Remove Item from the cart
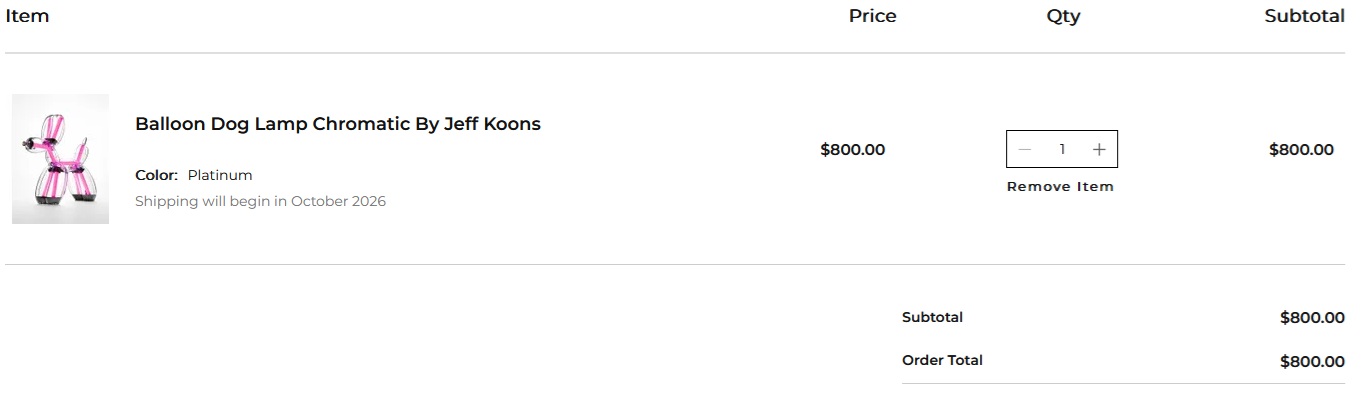This screenshot has height=400, width=1366. tap(1060, 187)
